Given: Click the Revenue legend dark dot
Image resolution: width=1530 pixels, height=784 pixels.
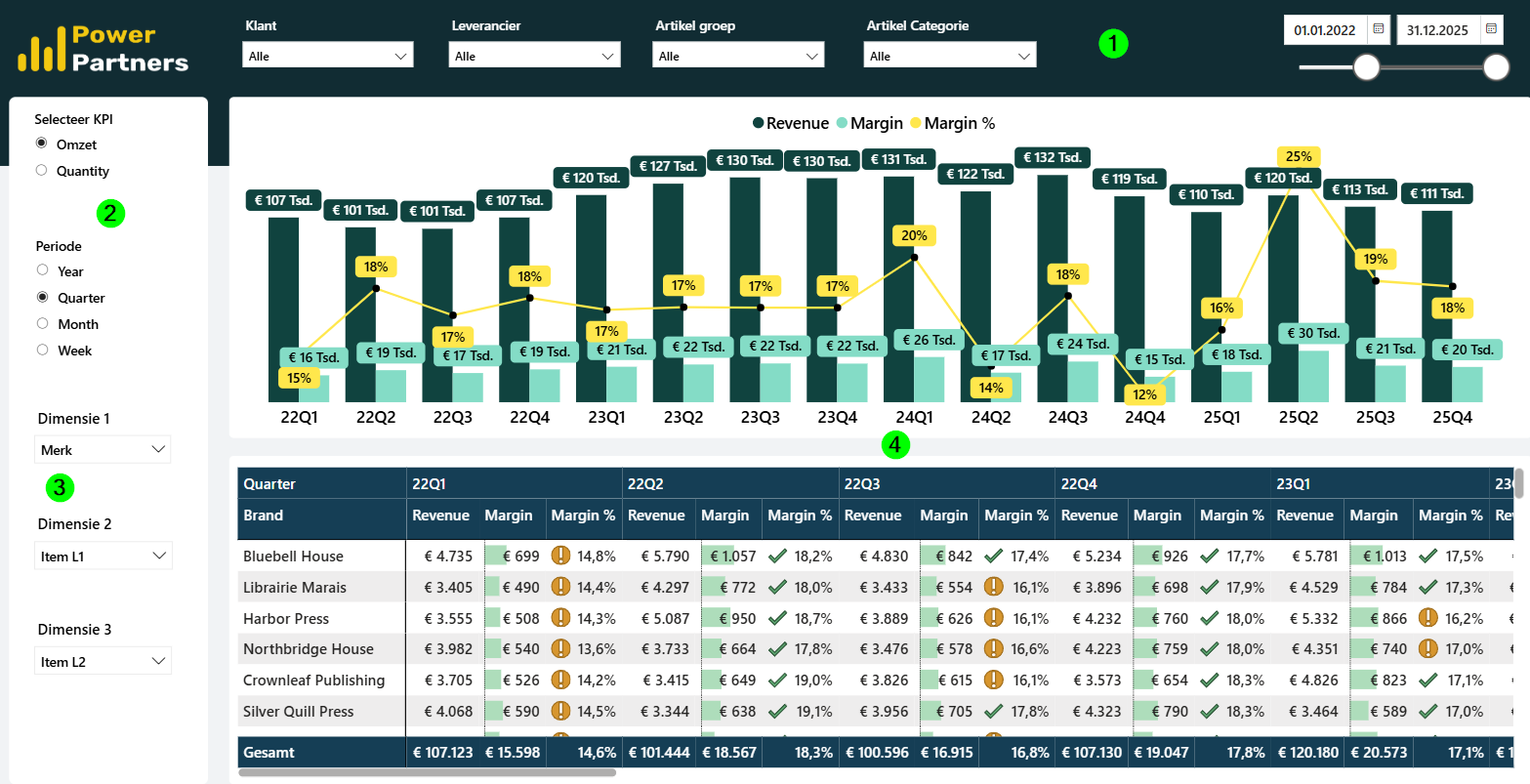Looking at the screenshot, I should point(758,123).
